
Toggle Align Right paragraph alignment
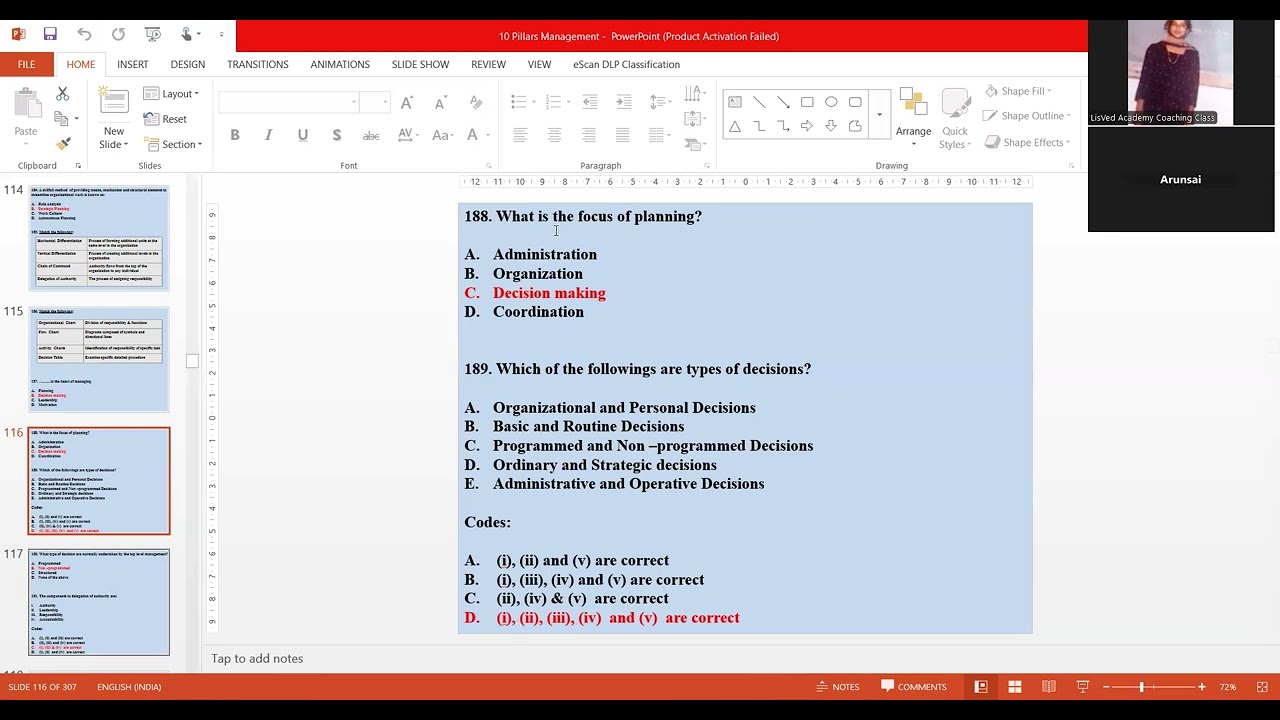pyautogui.click(x=588, y=135)
